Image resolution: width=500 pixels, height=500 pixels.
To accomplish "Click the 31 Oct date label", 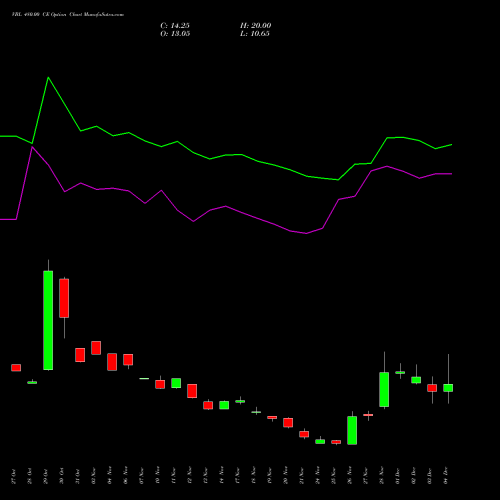I will (x=77, y=476).
